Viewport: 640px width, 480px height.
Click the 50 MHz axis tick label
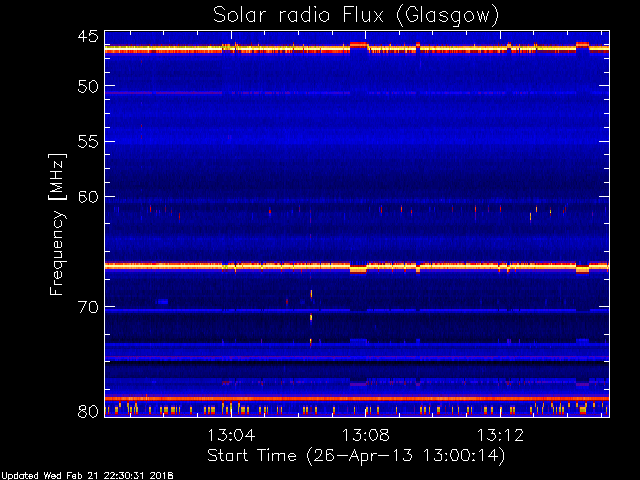tap(88, 87)
